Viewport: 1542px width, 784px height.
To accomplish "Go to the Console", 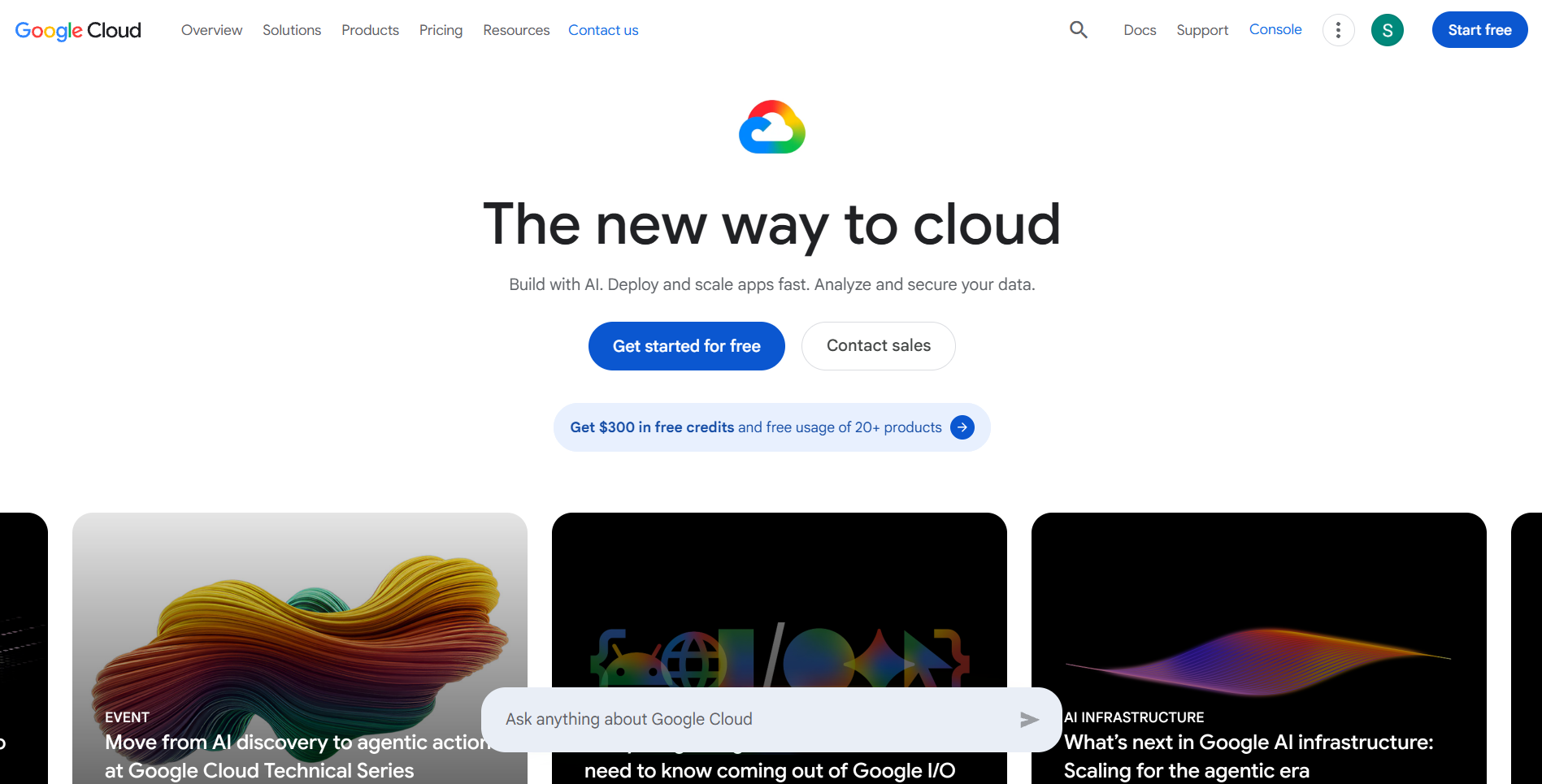I will click(x=1275, y=29).
